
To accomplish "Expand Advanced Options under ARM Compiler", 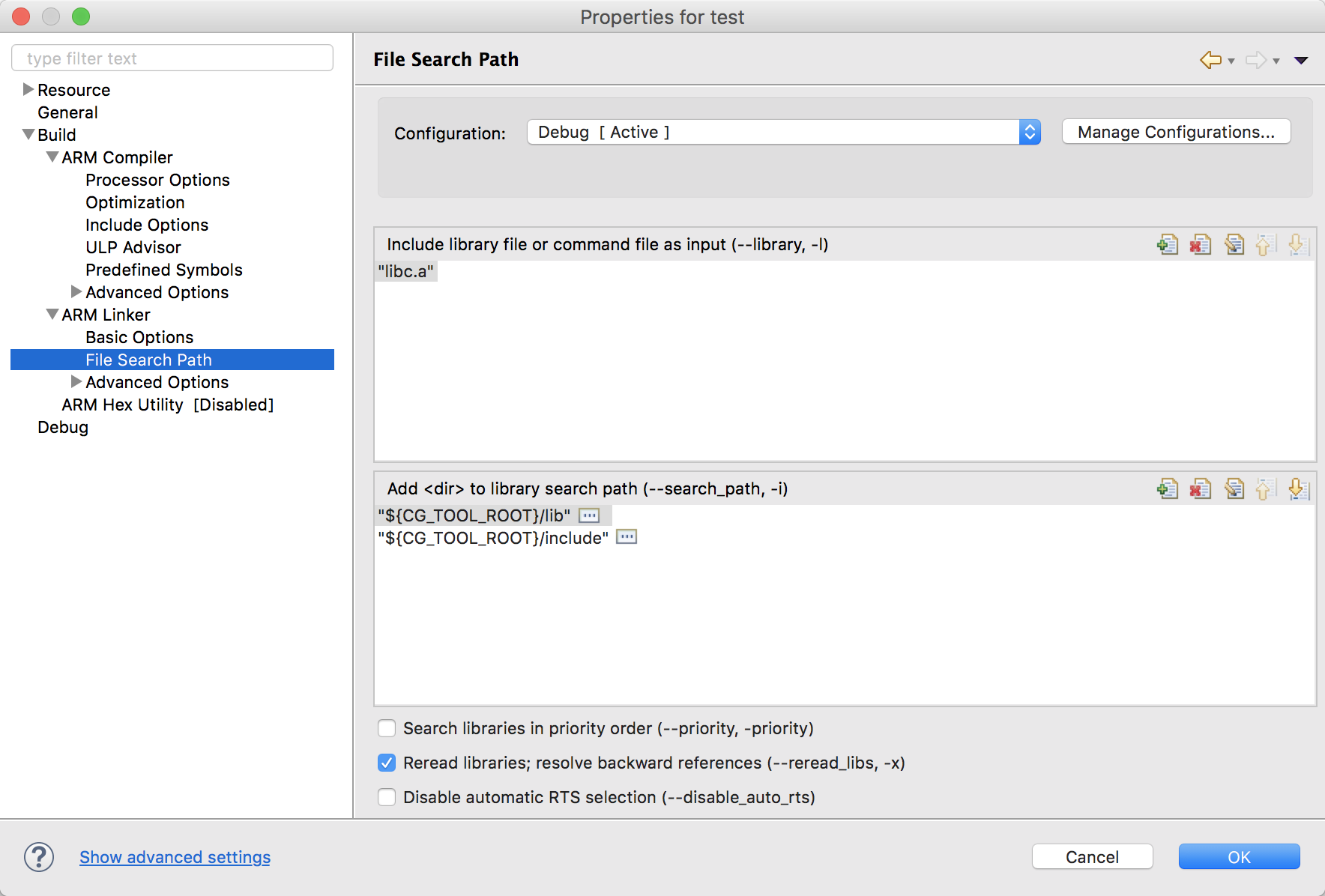I will (76, 291).
